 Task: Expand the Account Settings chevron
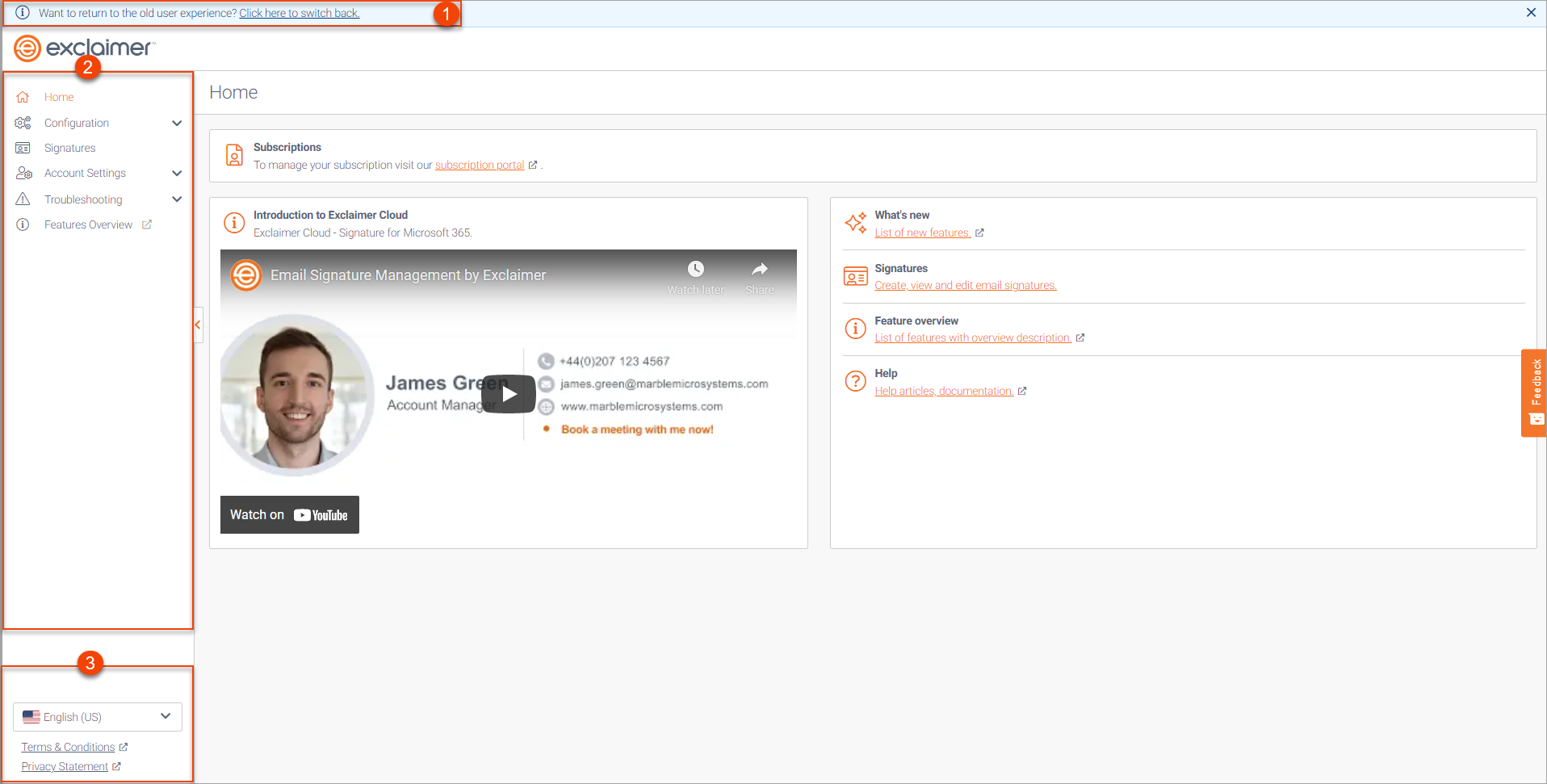pyautogui.click(x=177, y=173)
